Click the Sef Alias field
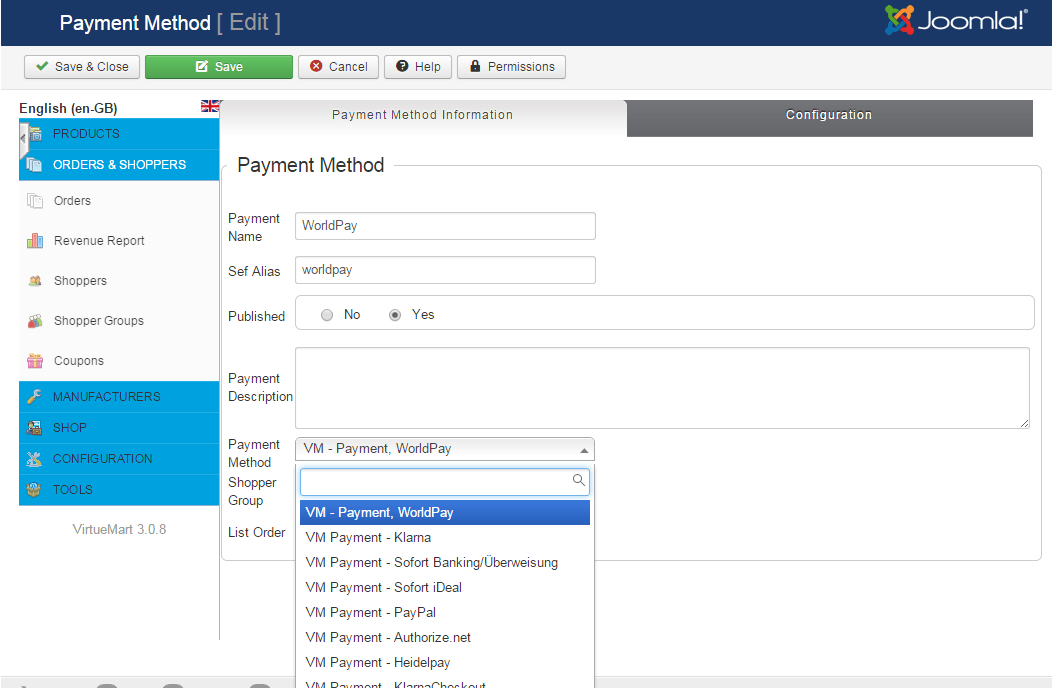This screenshot has width=1052, height=688. point(445,270)
